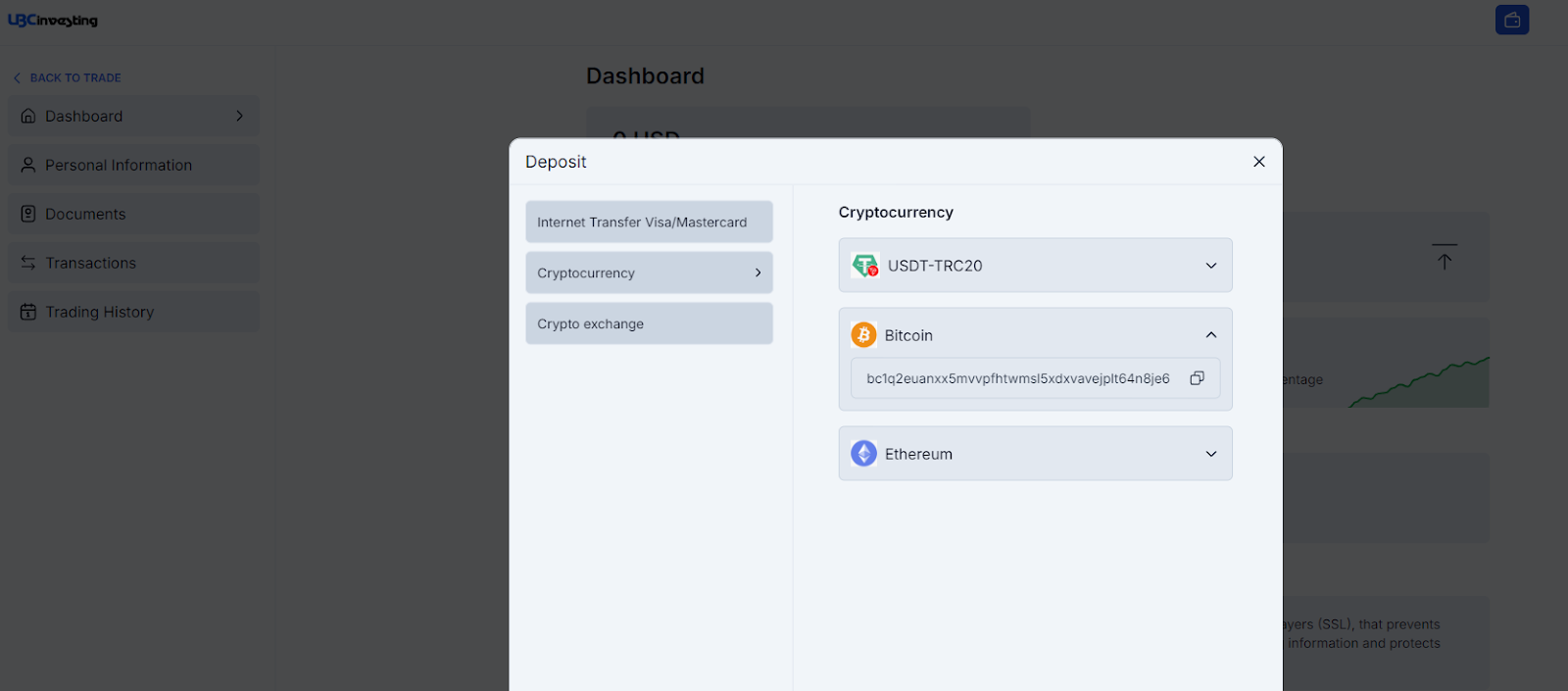
Task: Click the UBCinvesting logo
Action: [53, 21]
